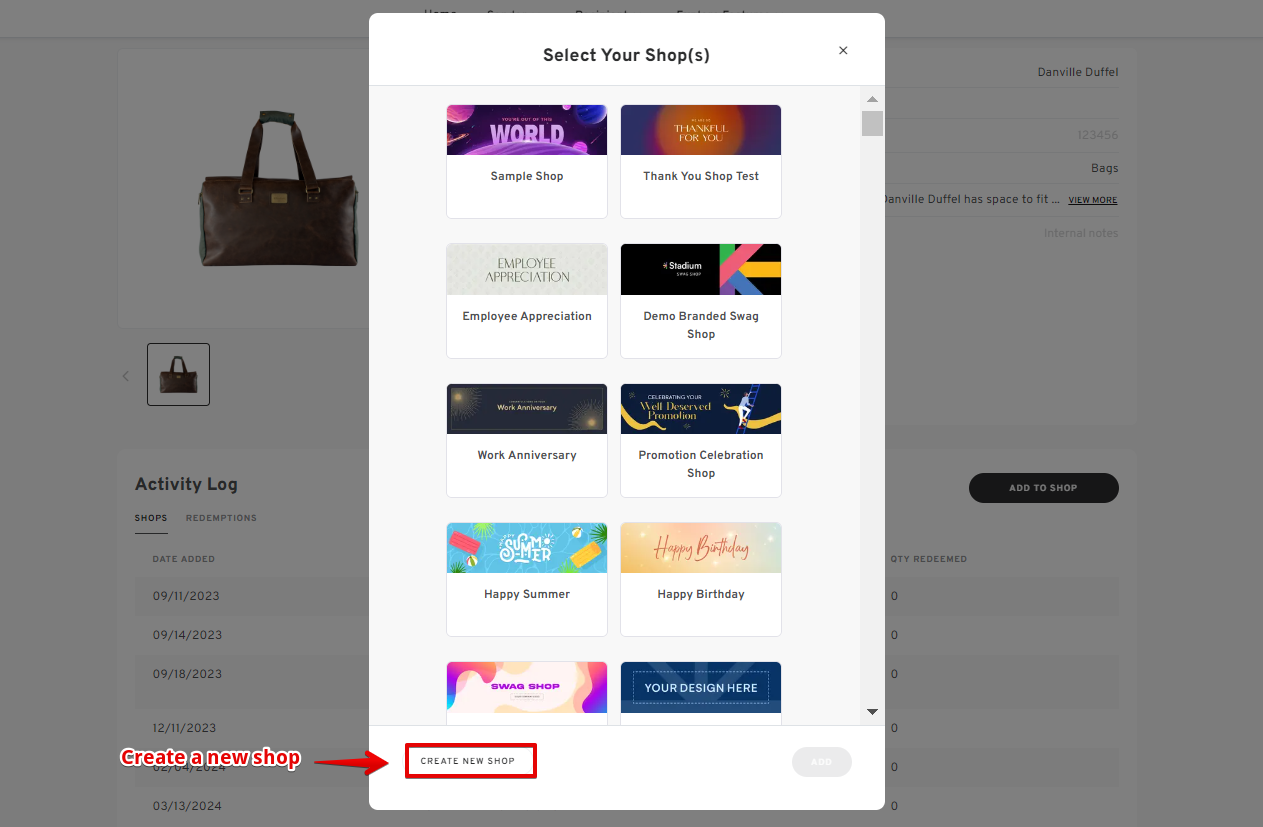The width and height of the screenshot is (1263, 827).
Task: Pick the Happy Summer shop
Action: coord(527,579)
